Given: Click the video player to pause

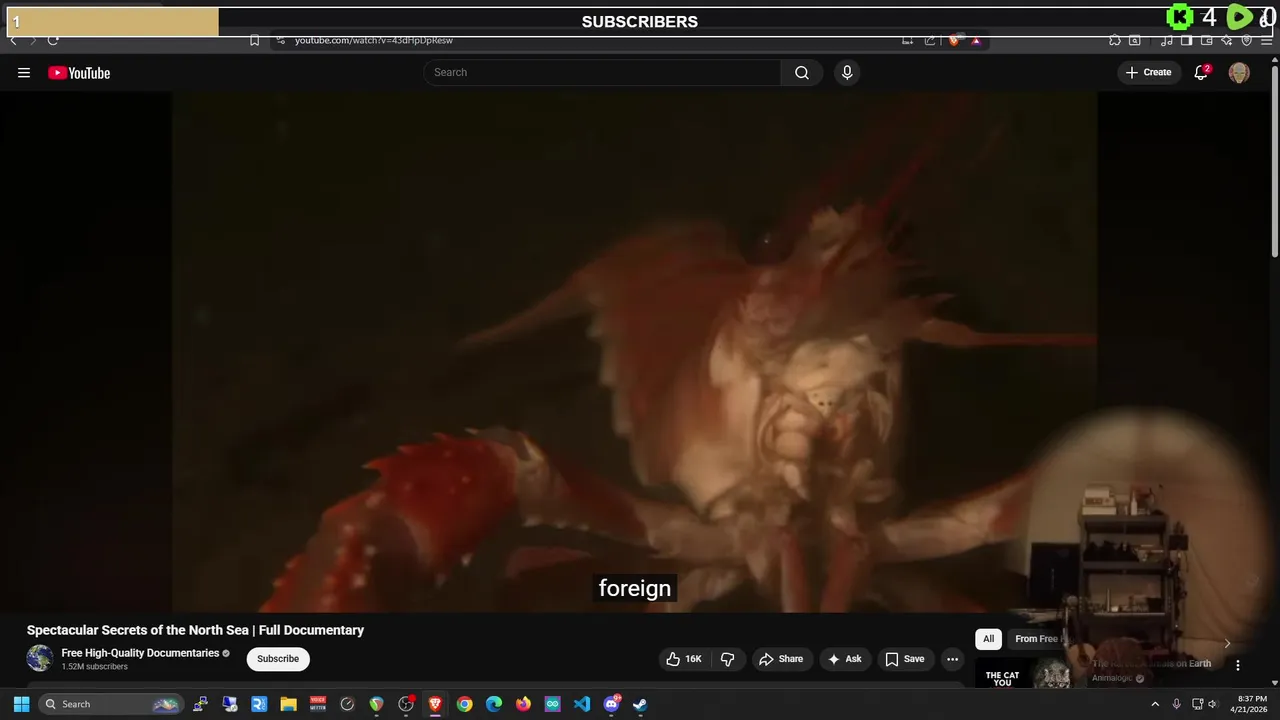Looking at the screenshot, I should (x=634, y=352).
